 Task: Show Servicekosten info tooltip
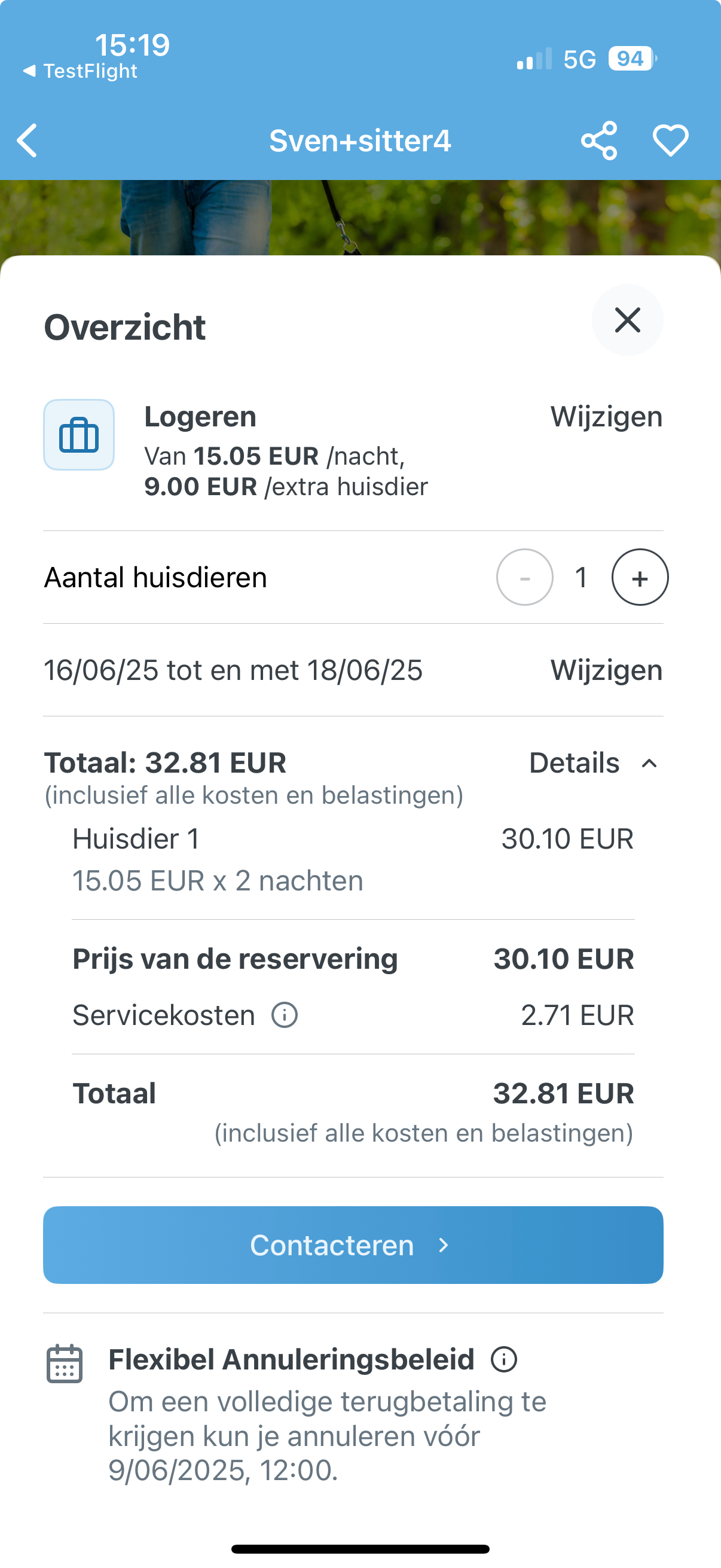tap(284, 1015)
